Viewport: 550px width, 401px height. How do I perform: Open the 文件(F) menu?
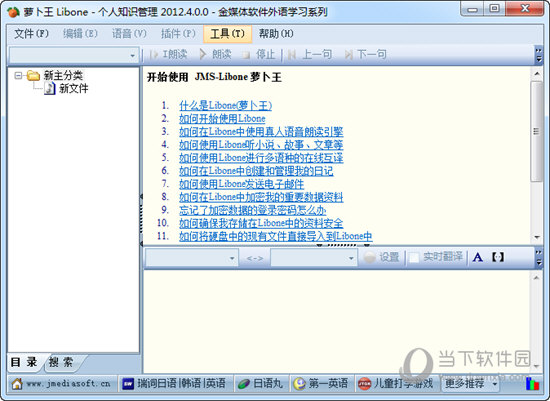[x=31, y=34]
